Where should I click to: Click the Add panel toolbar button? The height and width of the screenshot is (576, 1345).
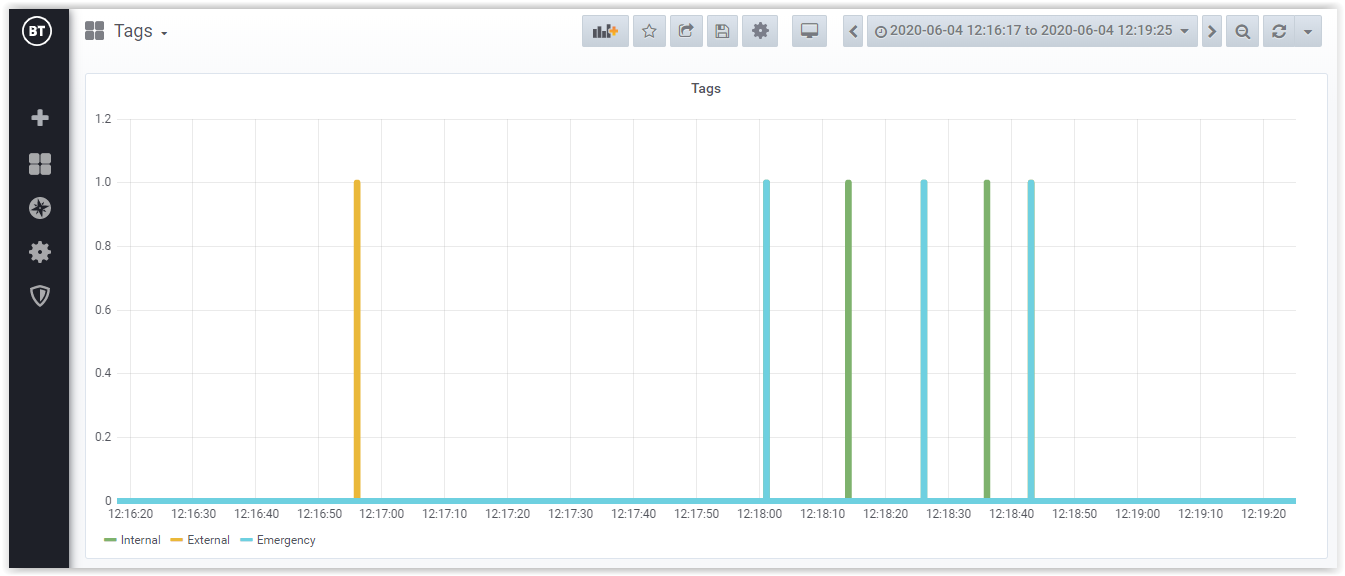pos(605,31)
